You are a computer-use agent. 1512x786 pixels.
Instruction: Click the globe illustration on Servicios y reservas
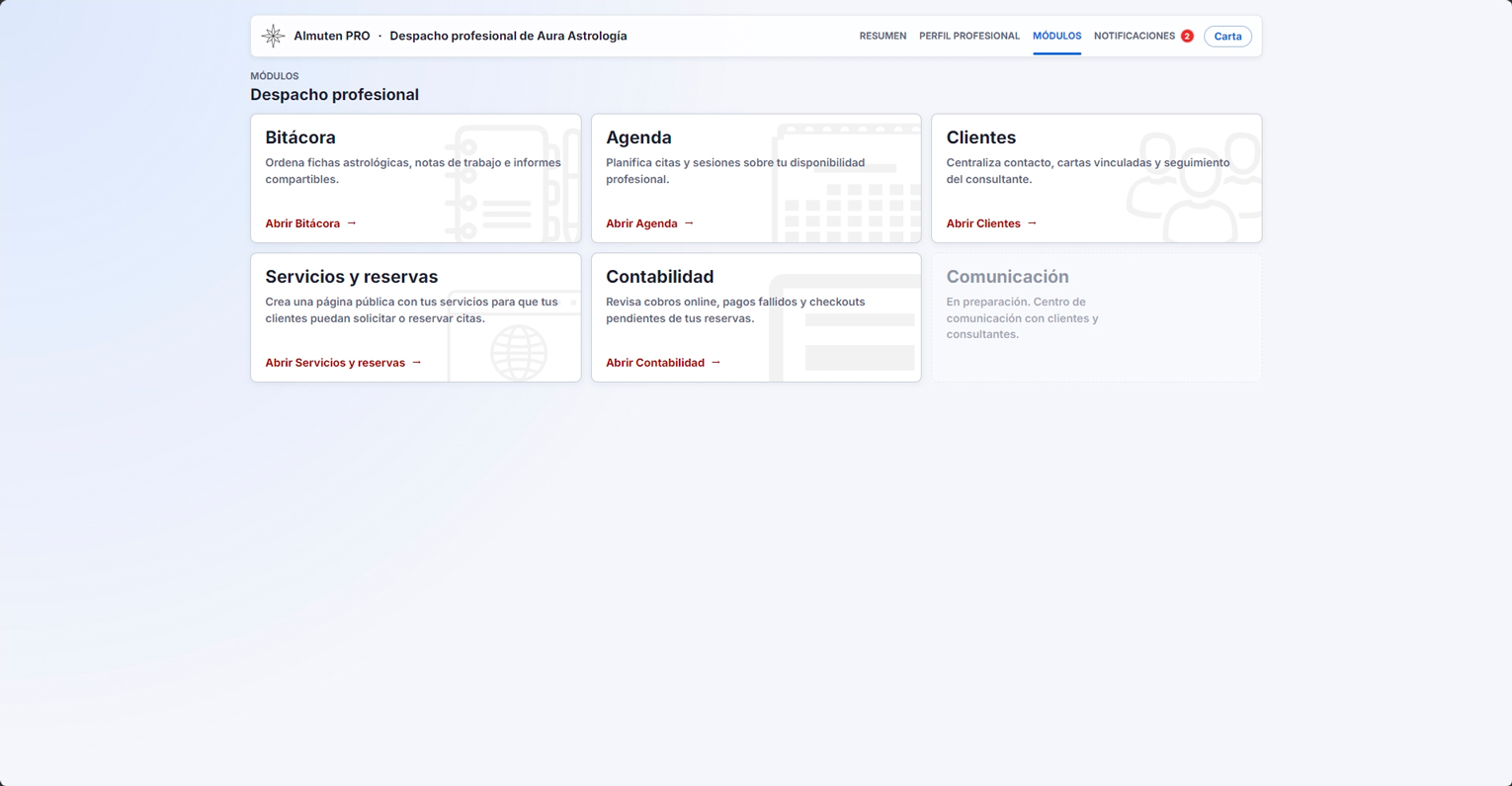(x=519, y=352)
